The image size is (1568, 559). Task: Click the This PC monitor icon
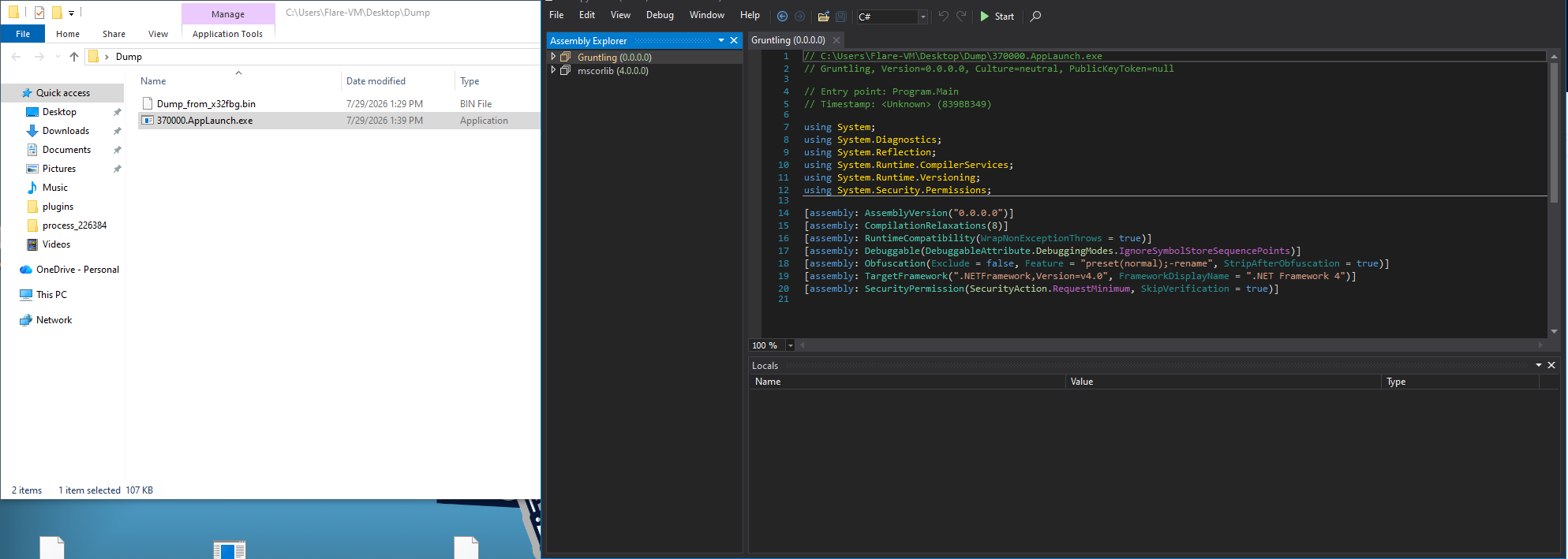pos(26,295)
